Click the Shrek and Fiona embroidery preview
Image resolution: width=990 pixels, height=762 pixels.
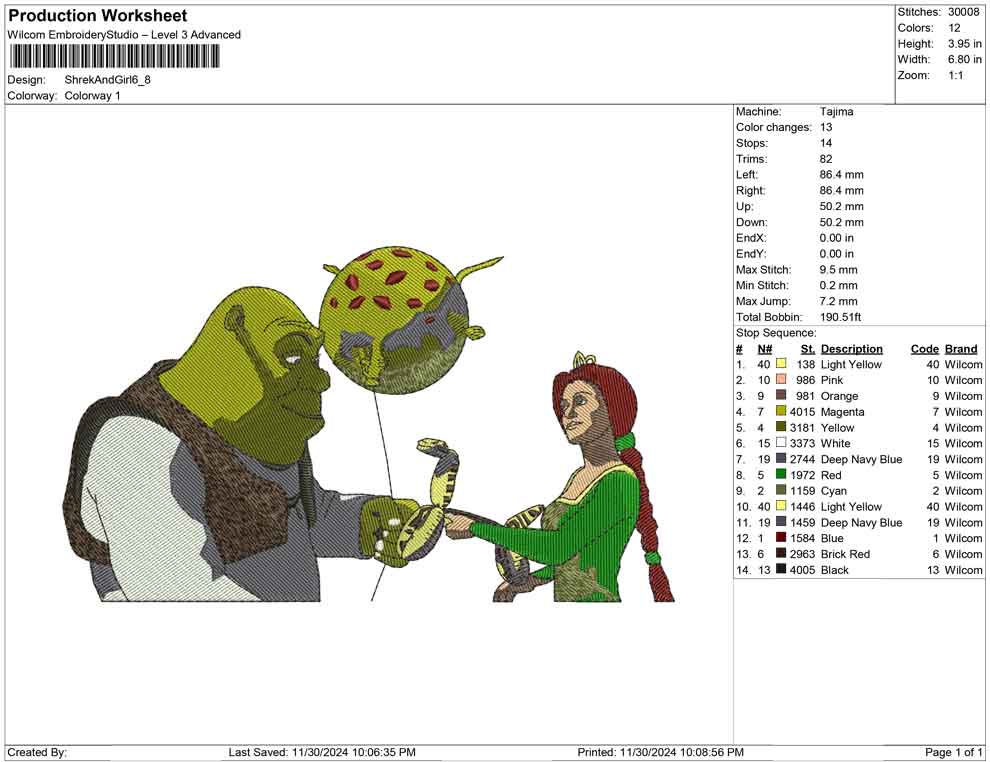(369, 424)
